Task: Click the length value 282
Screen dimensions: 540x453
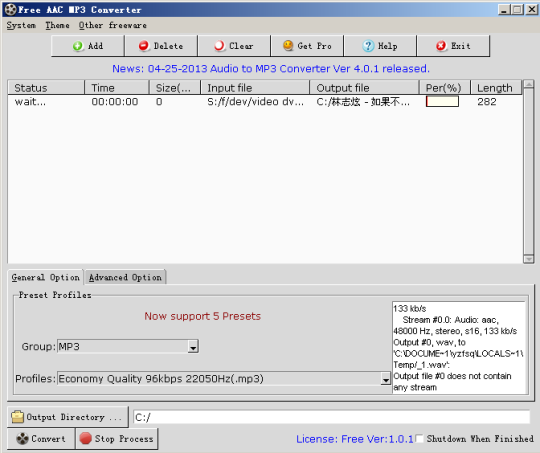Action: (x=487, y=102)
